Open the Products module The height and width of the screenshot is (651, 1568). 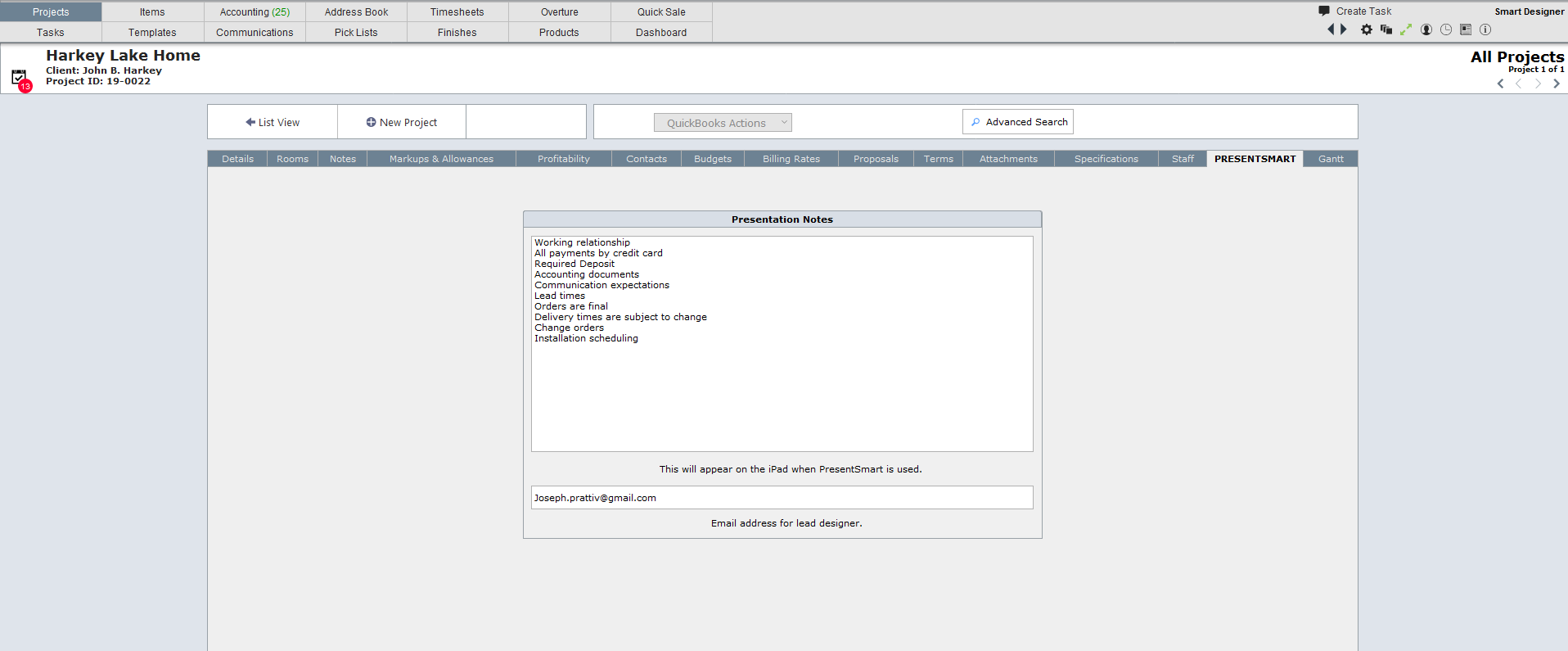coord(560,33)
